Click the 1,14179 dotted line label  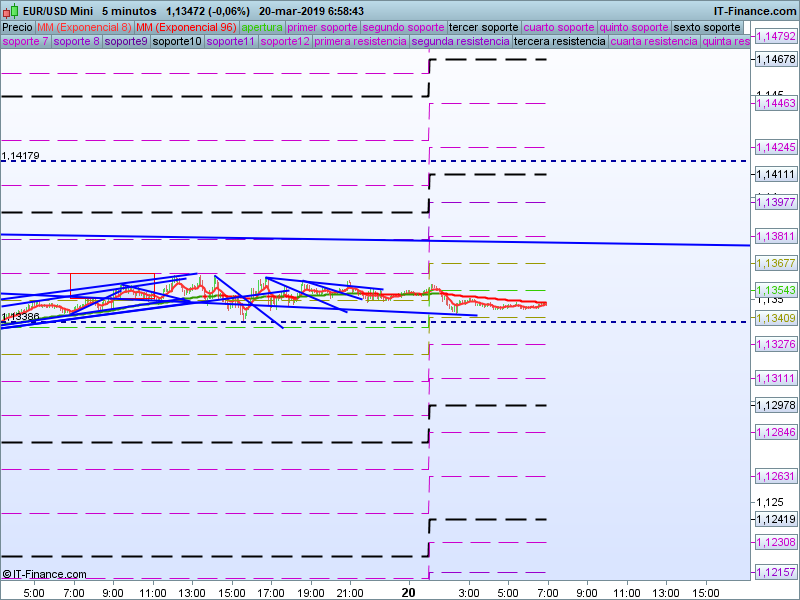click(21, 156)
